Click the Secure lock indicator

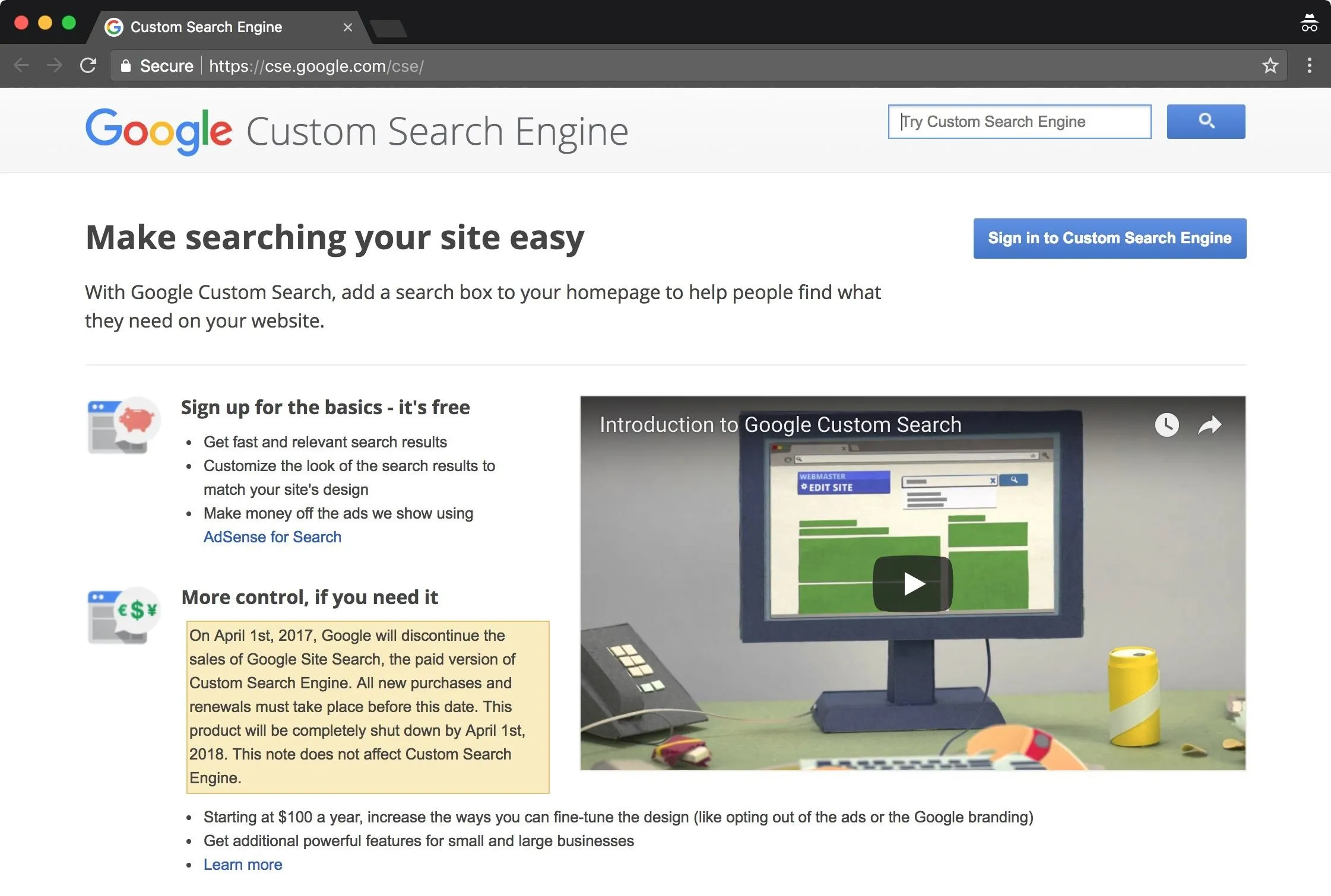click(157, 66)
